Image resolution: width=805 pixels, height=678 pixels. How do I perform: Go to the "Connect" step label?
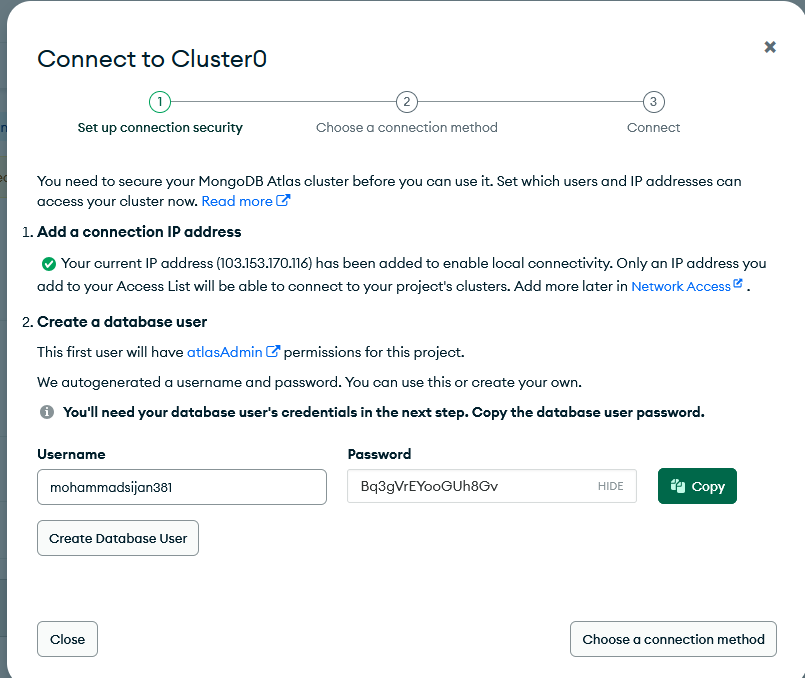653,128
